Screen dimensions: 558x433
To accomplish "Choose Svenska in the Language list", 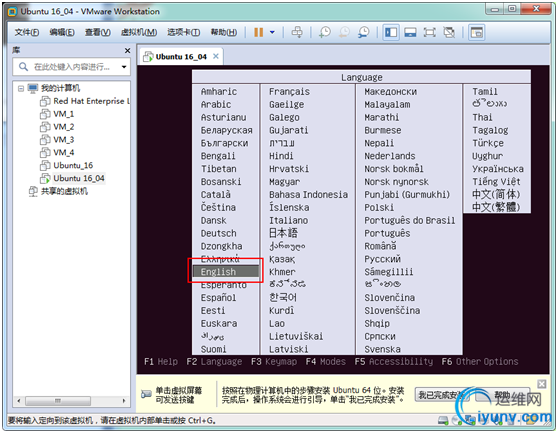I will pos(383,349).
